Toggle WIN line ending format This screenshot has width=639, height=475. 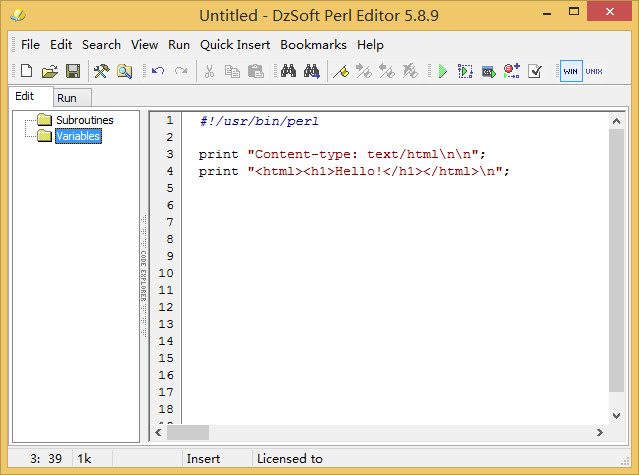[570, 71]
